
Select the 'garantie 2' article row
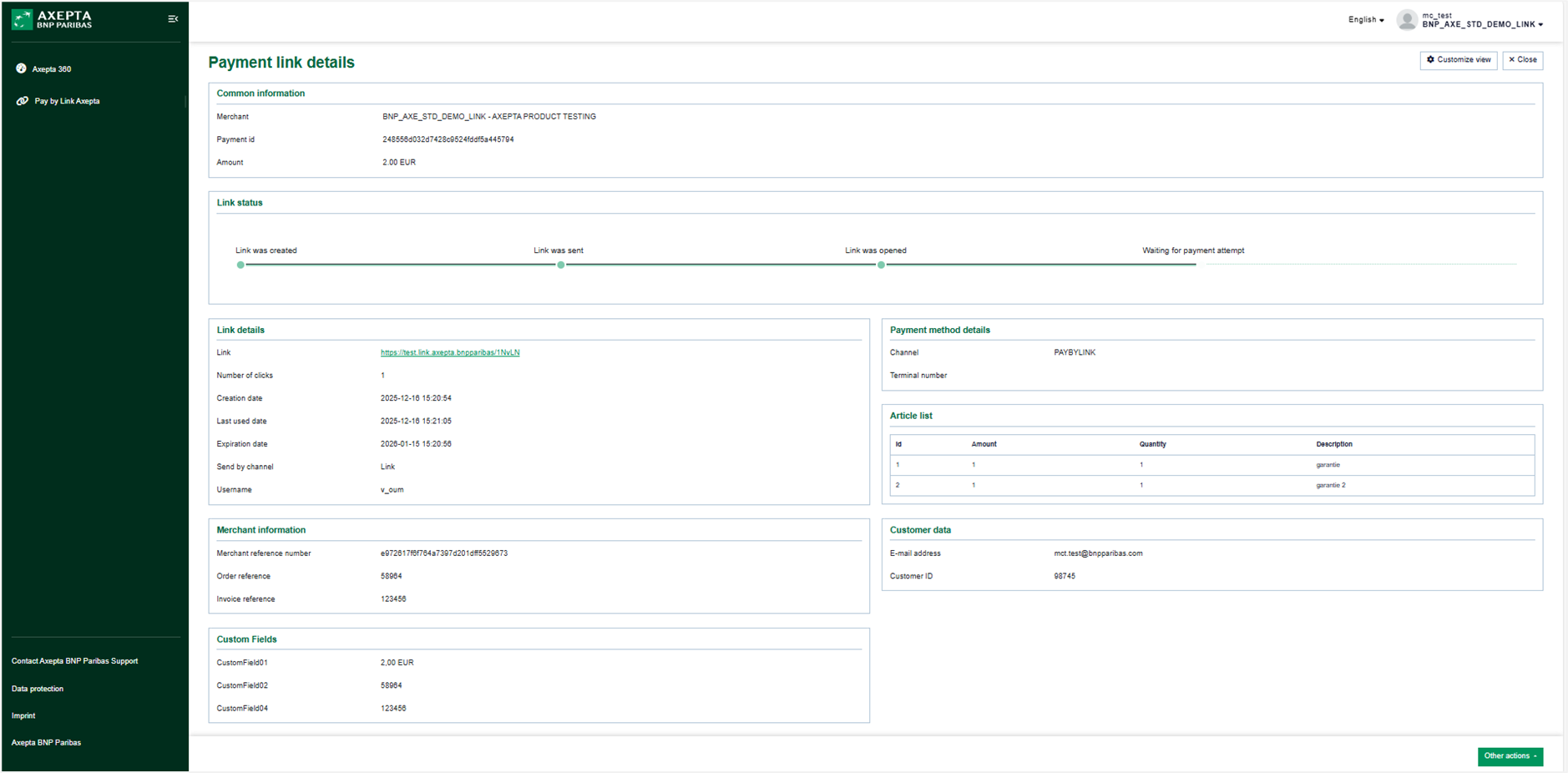1211,485
